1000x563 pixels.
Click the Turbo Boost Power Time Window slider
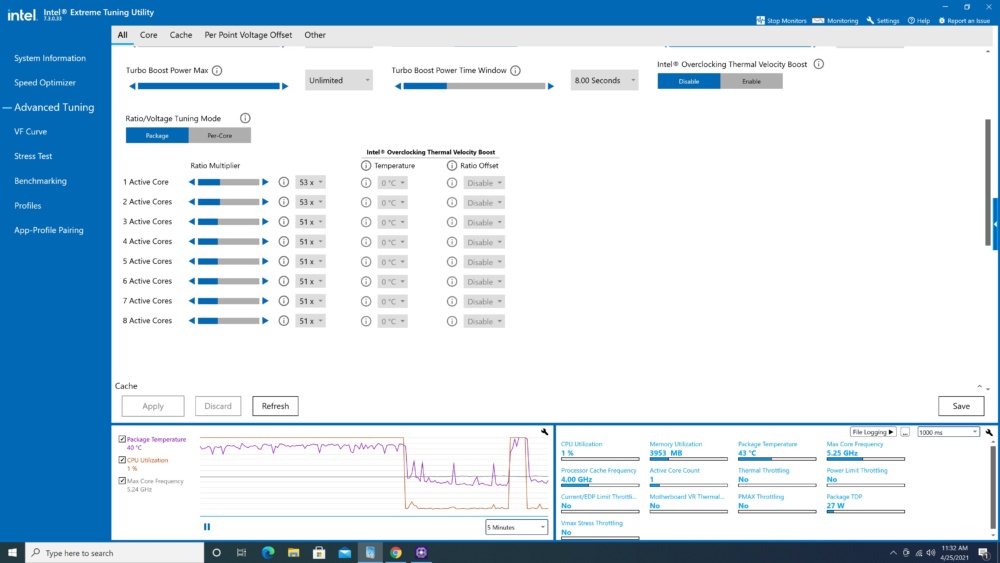pos(474,86)
